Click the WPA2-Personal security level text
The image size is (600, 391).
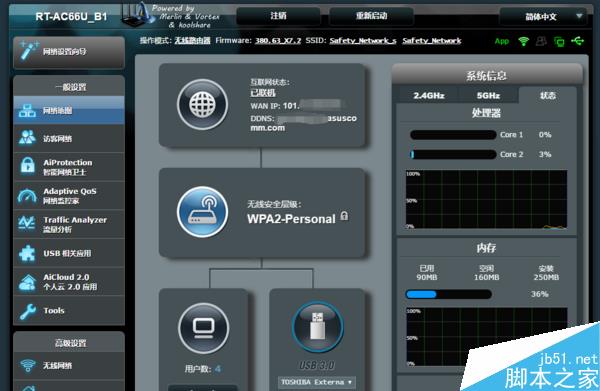click(291, 219)
